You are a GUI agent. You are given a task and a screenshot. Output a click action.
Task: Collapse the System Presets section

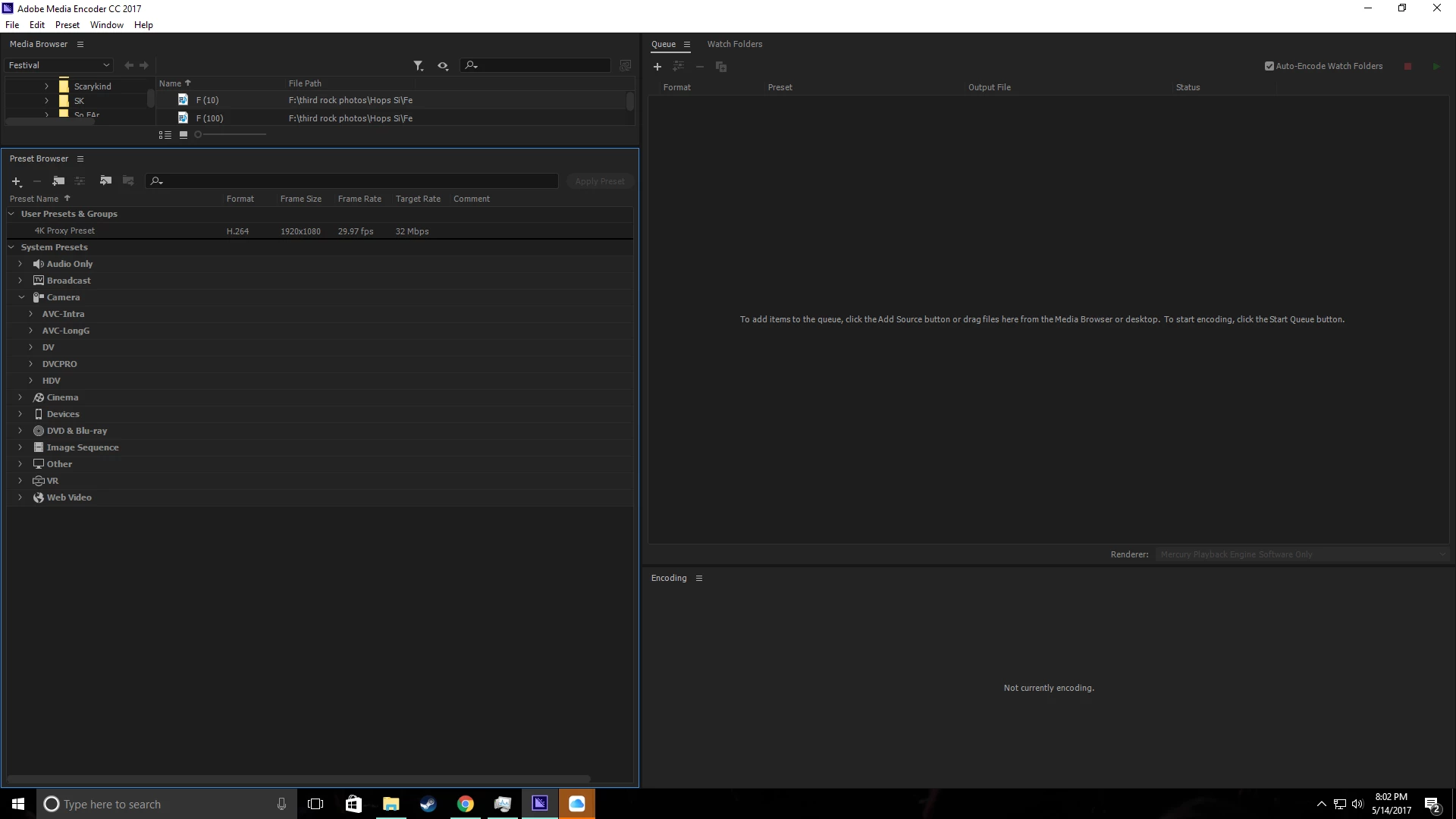(x=11, y=247)
